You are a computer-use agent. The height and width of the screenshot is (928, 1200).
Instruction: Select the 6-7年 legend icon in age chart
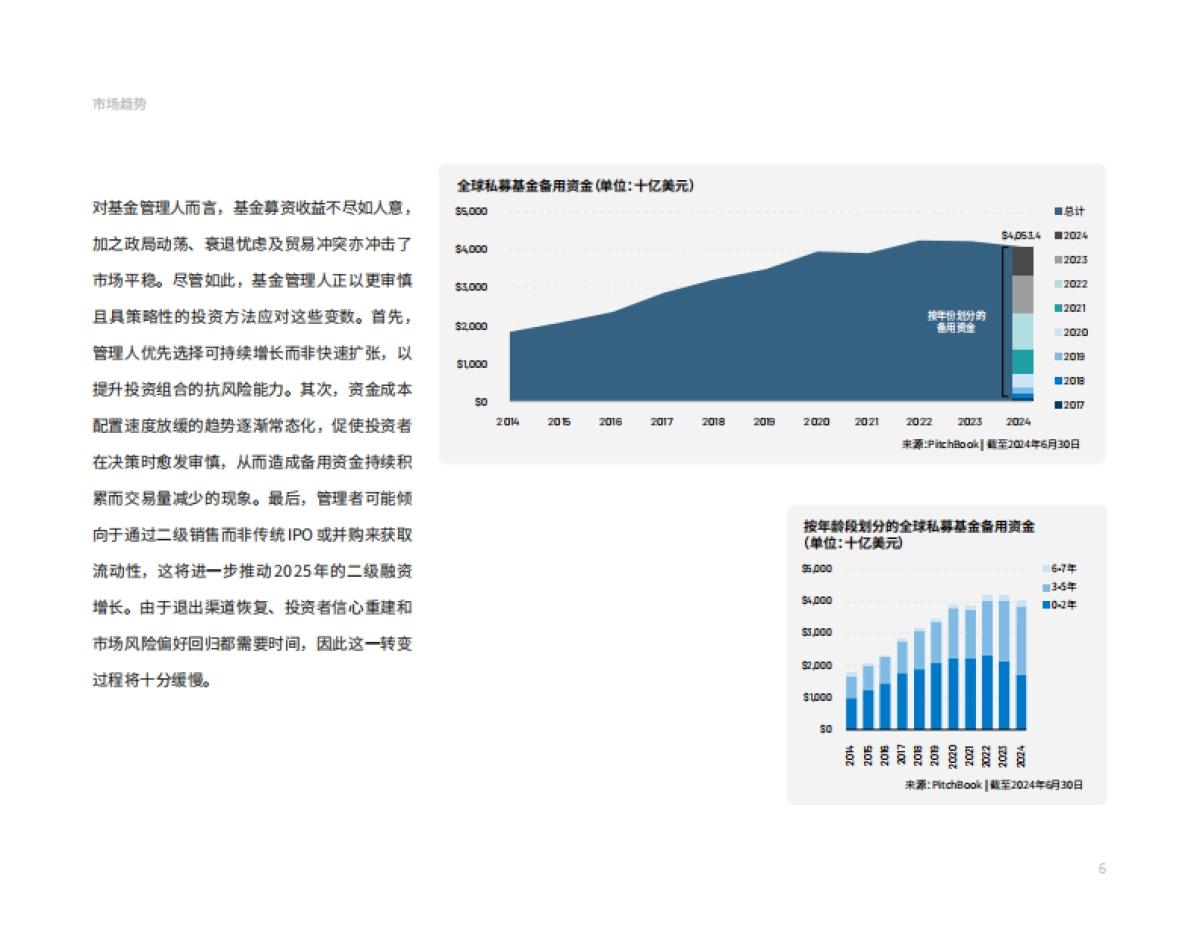coord(1046,568)
